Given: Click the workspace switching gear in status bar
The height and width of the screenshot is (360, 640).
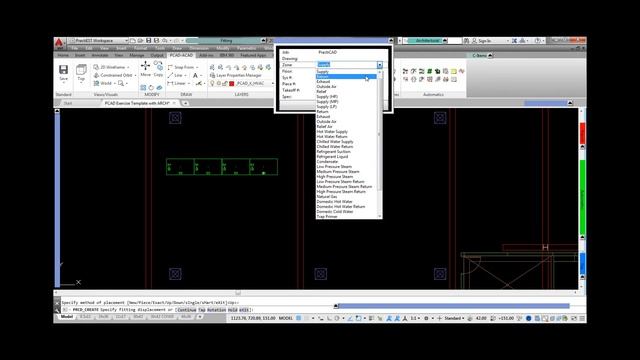Looking at the screenshot, I should pos(426,318).
